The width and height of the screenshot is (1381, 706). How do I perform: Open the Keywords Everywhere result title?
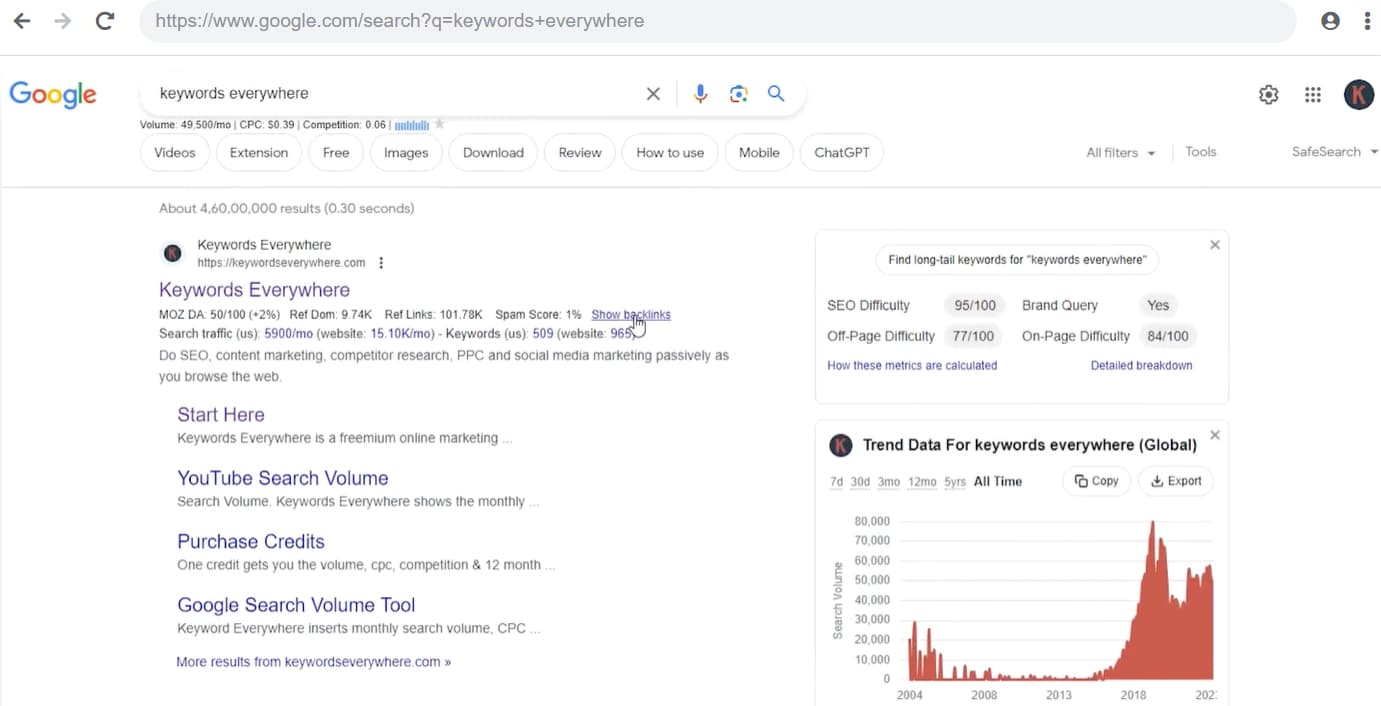coord(254,290)
